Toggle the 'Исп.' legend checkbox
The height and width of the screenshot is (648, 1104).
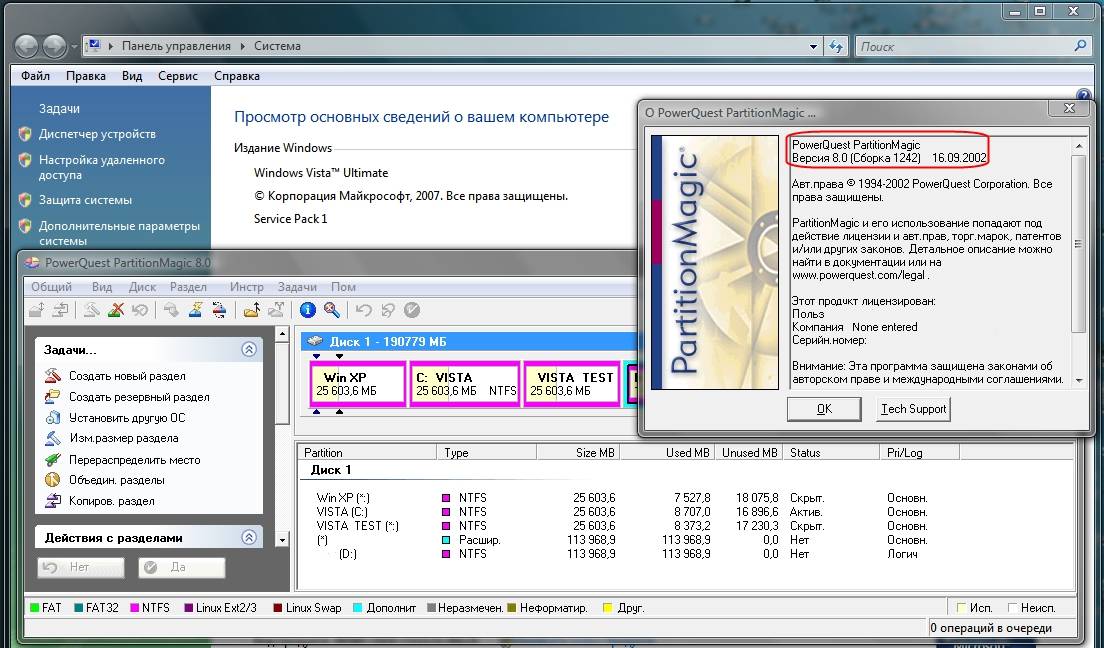point(962,607)
